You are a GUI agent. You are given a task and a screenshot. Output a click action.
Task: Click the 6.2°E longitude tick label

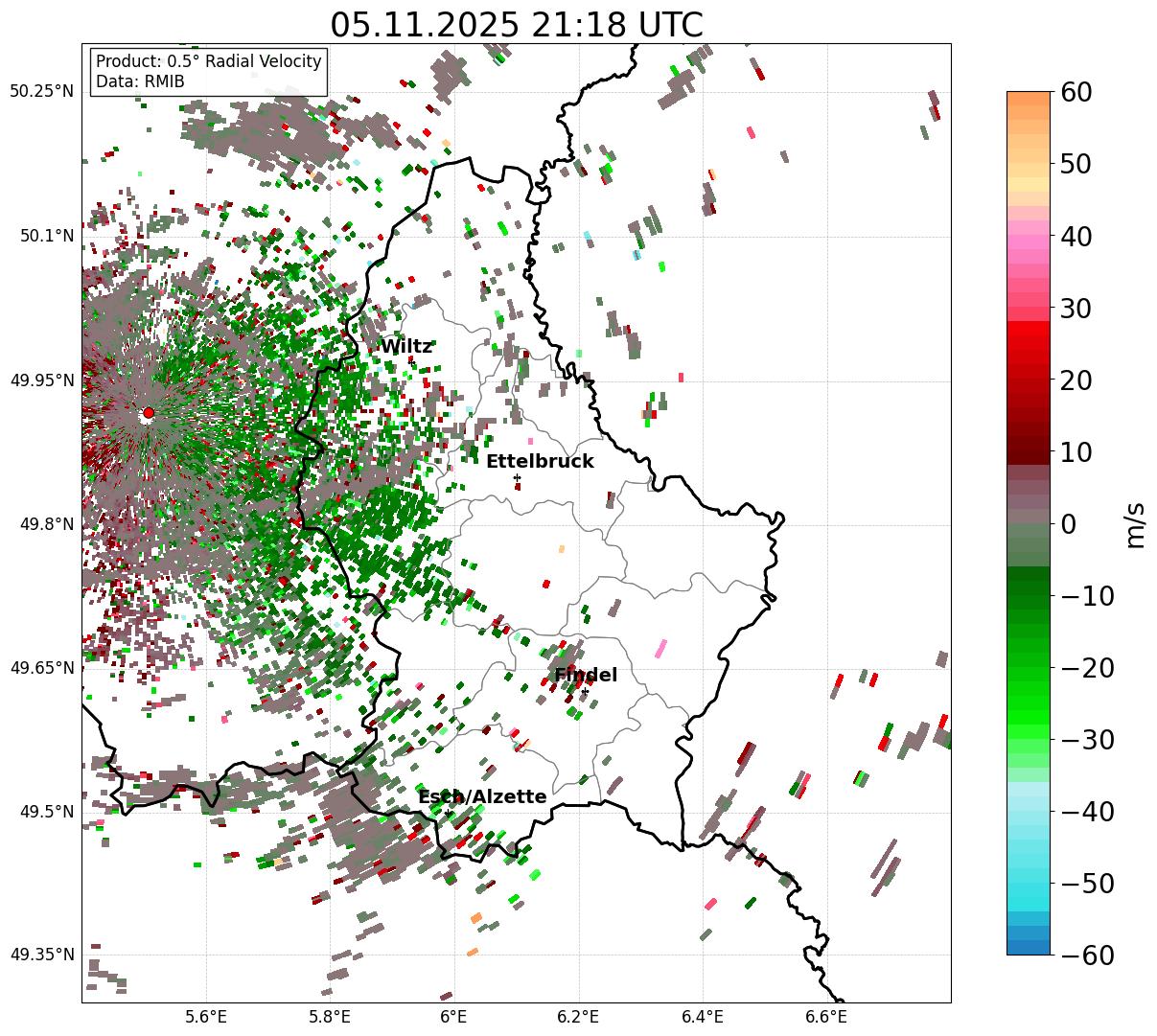click(578, 1016)
